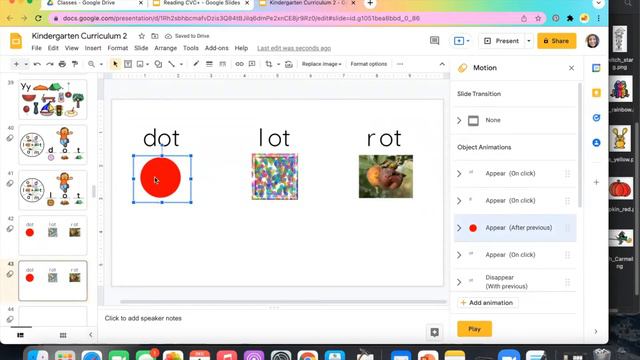Screen dimensions: 640x360
Task: Click Format options button
Action: point(369,64)
